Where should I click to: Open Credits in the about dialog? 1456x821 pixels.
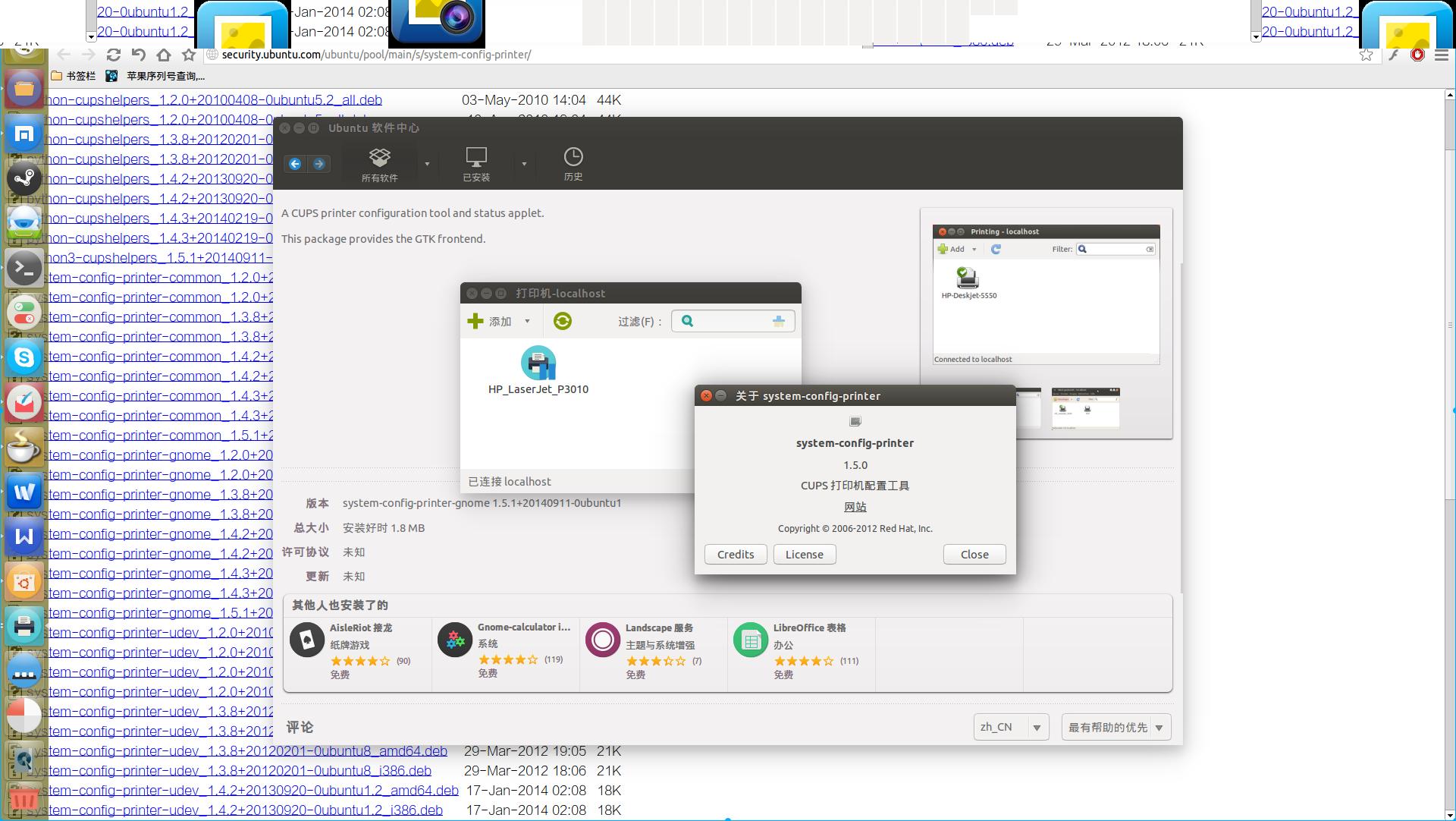click(x=736, y=555)
